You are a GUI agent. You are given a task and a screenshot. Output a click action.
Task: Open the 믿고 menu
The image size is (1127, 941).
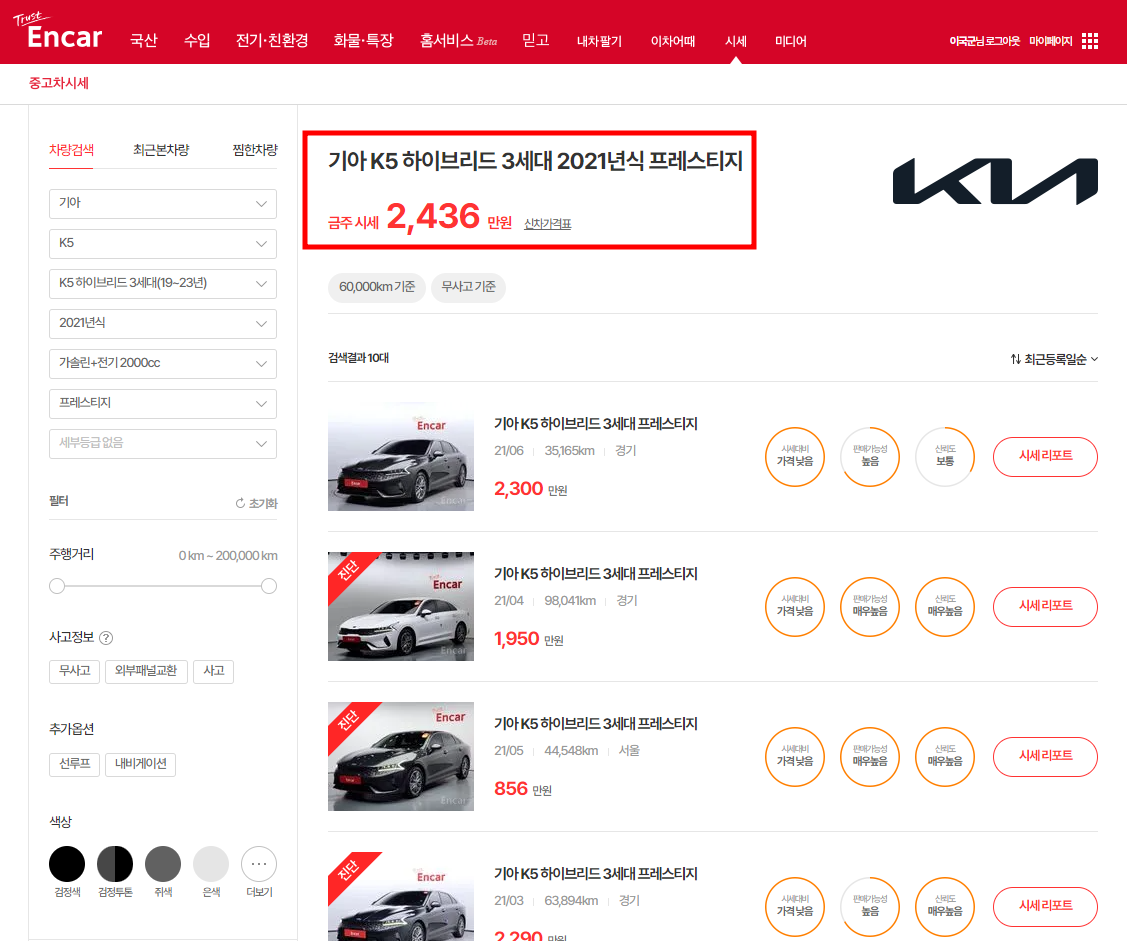tap(535, 41)
